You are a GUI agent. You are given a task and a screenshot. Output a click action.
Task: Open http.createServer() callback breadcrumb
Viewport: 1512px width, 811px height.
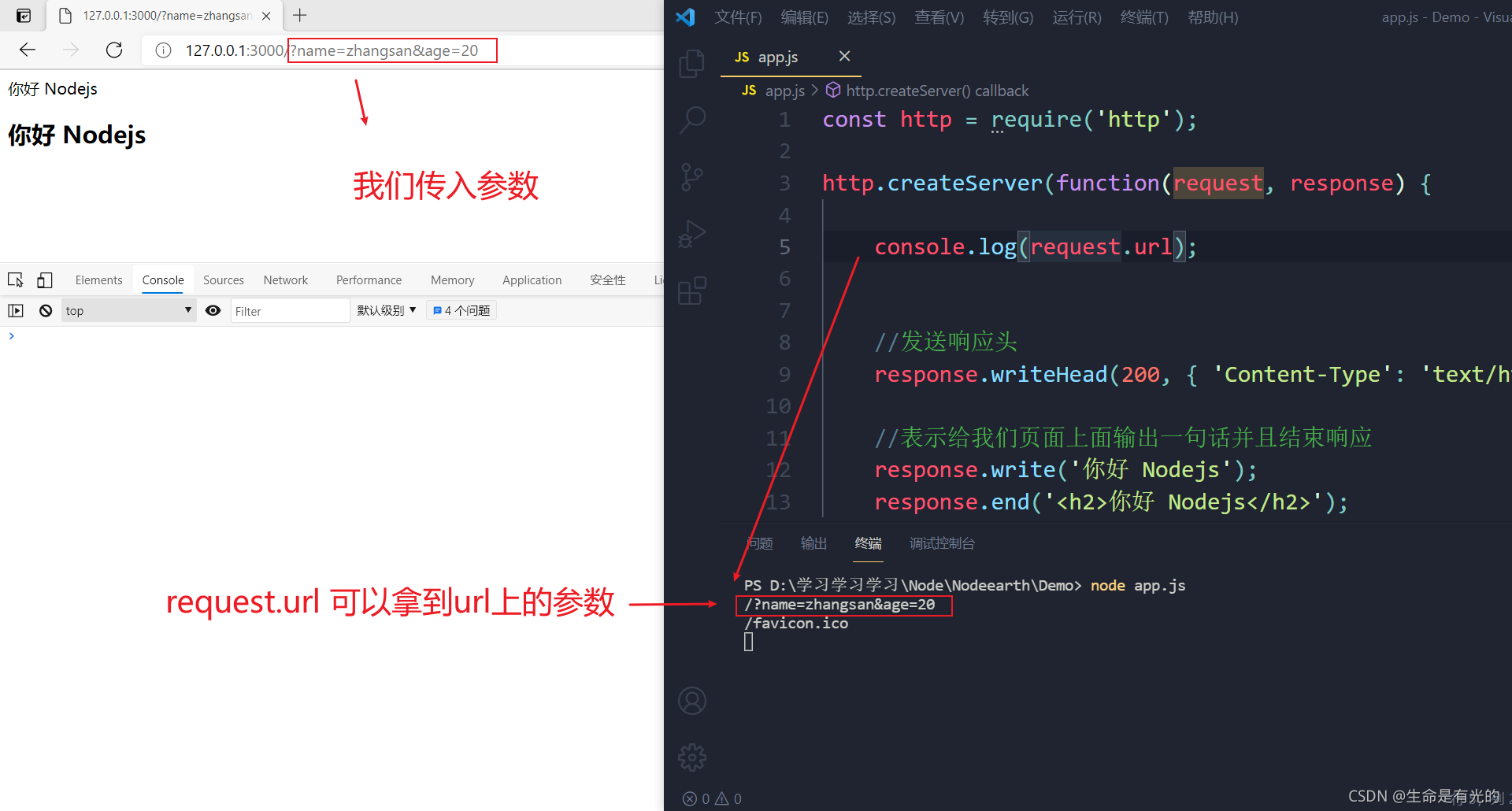click(927, 91)
